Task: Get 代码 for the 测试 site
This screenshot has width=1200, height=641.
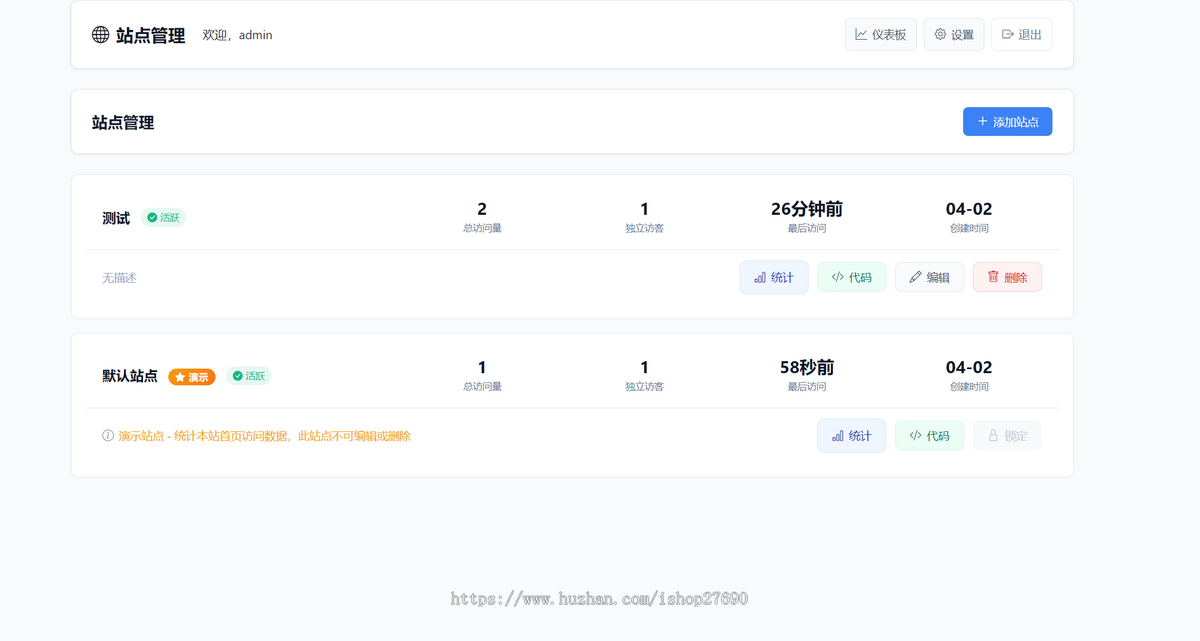Action: point(852,277)
